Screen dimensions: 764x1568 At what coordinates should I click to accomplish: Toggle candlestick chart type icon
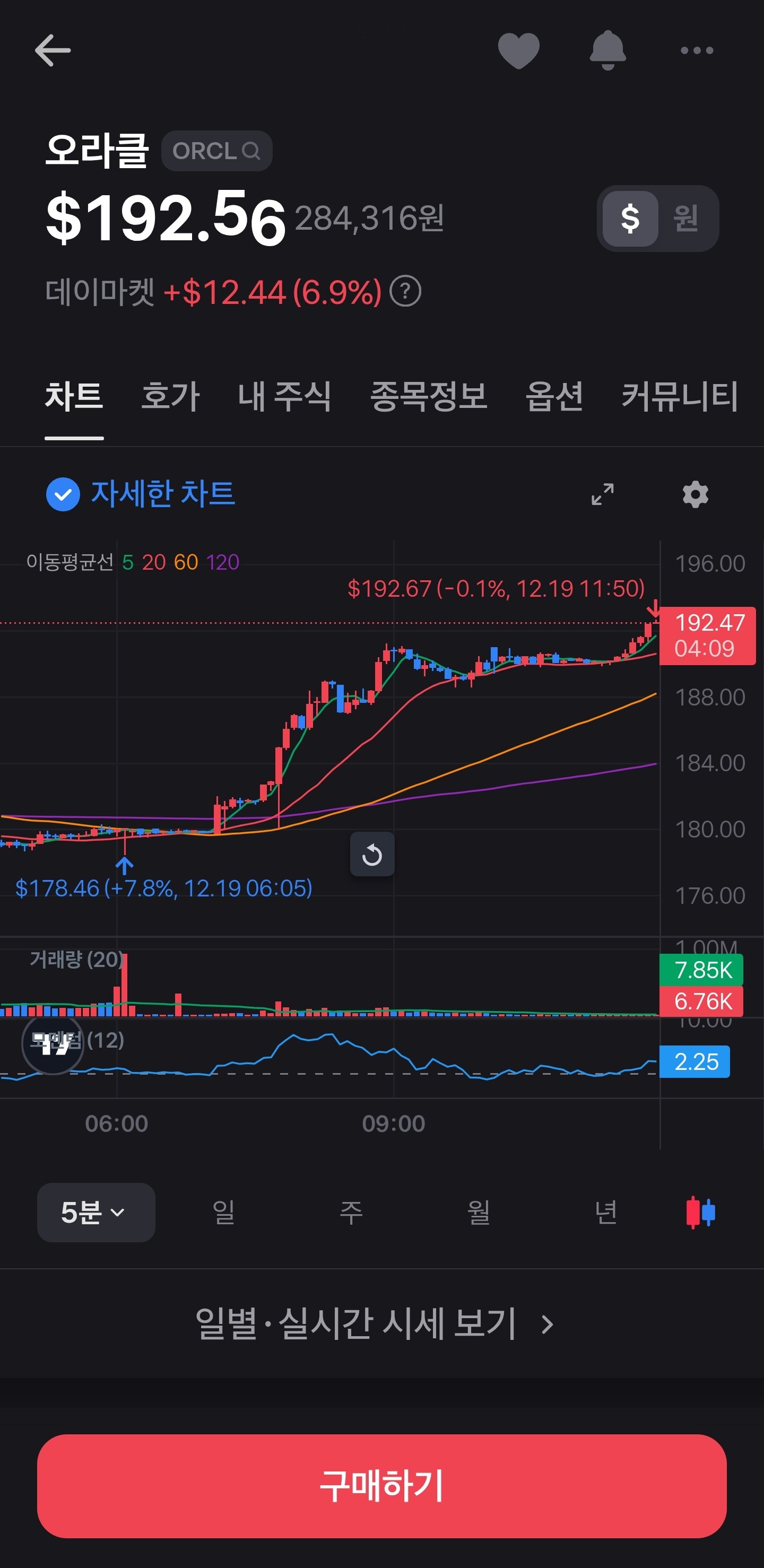coord(701,1213)
